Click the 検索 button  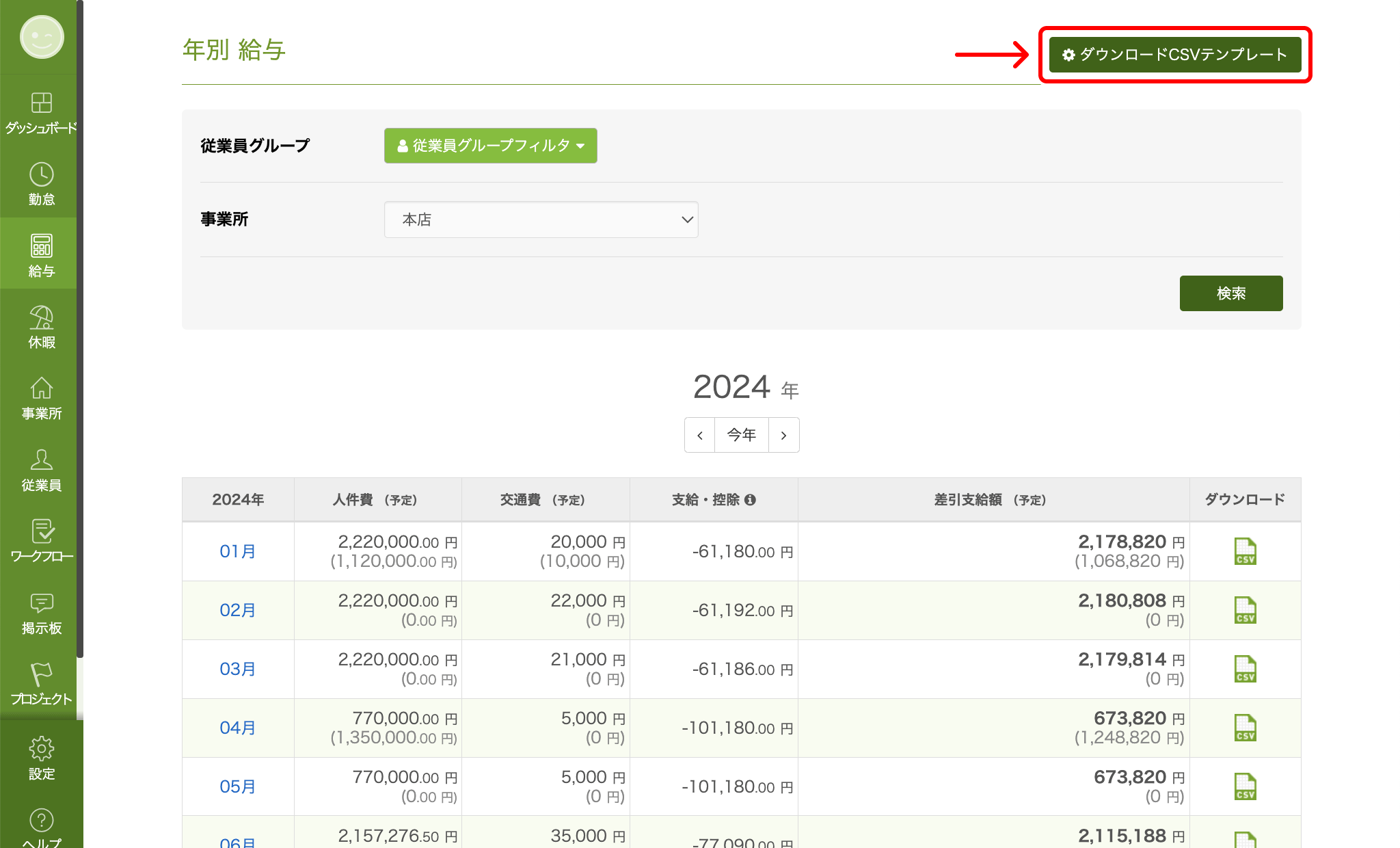1230,293
